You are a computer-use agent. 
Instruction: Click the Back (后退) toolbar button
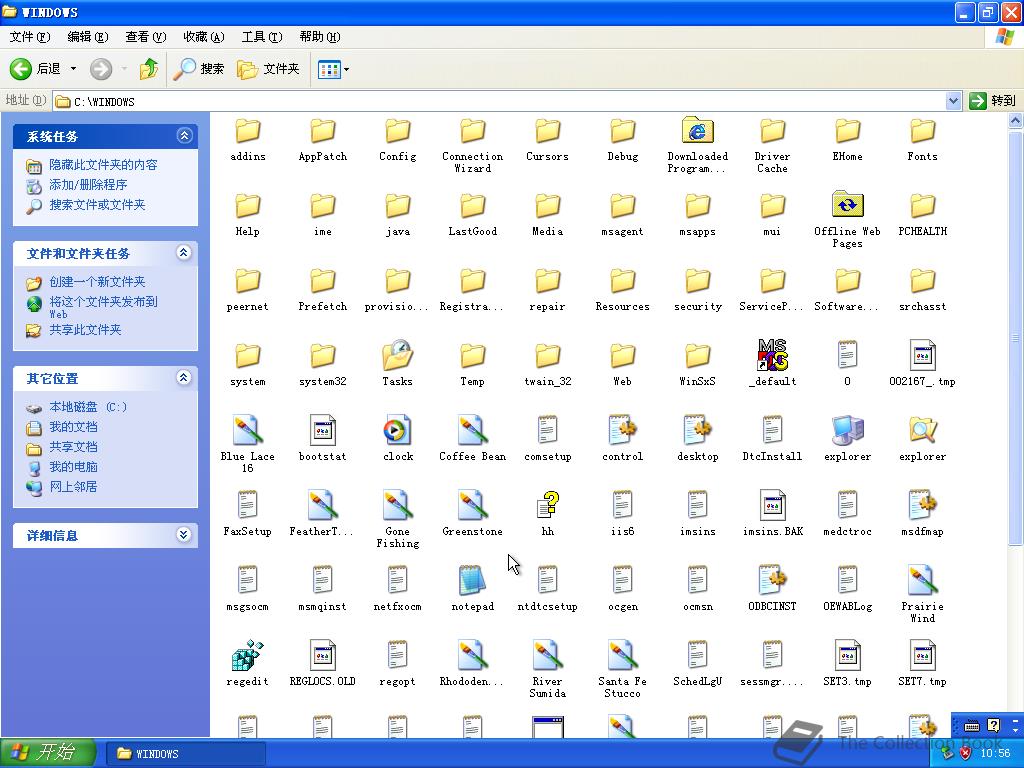click(36, 69)
